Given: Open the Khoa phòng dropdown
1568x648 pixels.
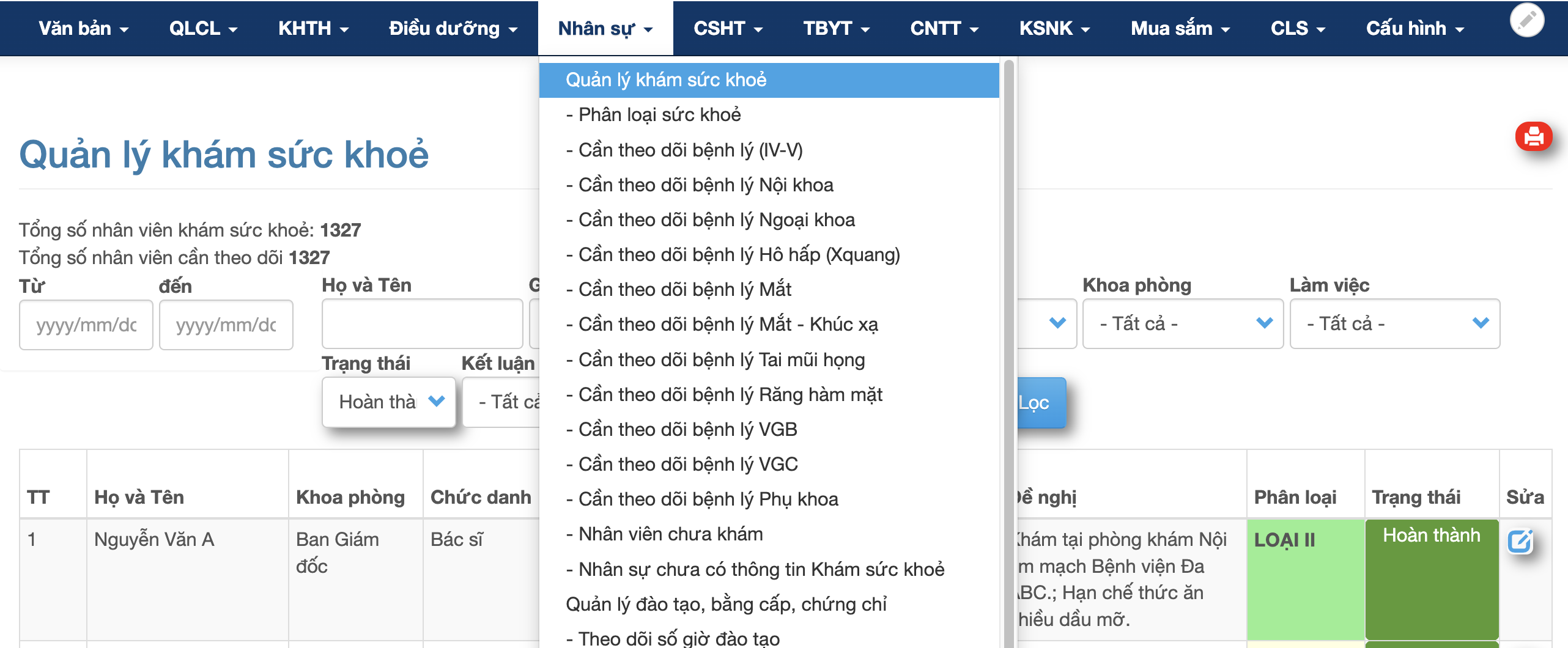Looking at the screenshot, I should 1182,323.
